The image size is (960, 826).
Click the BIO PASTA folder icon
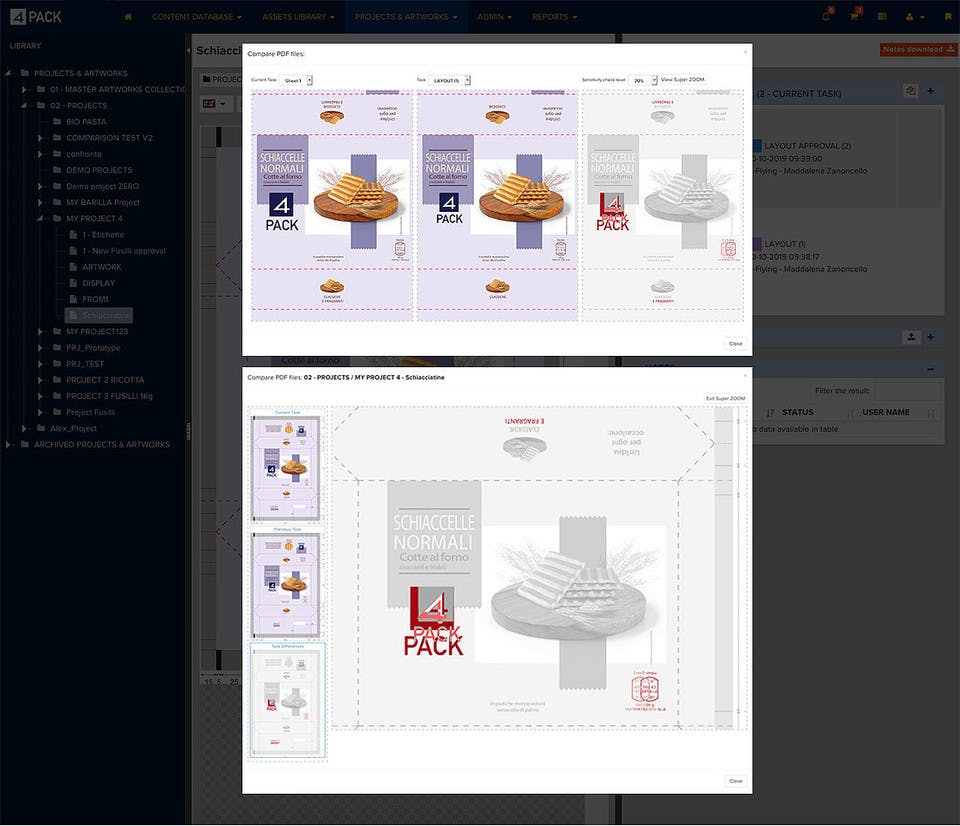point(58,121)
